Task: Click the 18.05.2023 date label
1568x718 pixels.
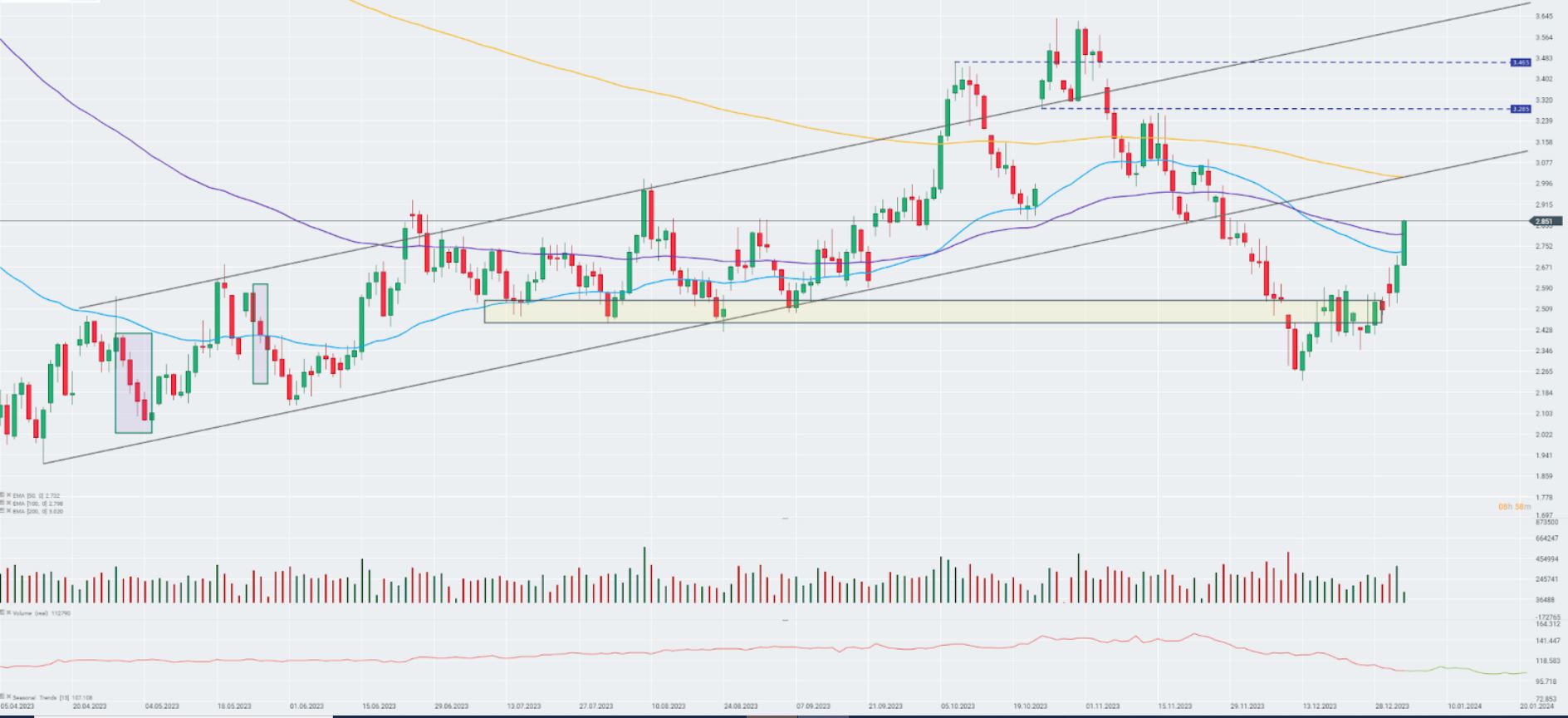Action: coord(234,706)
